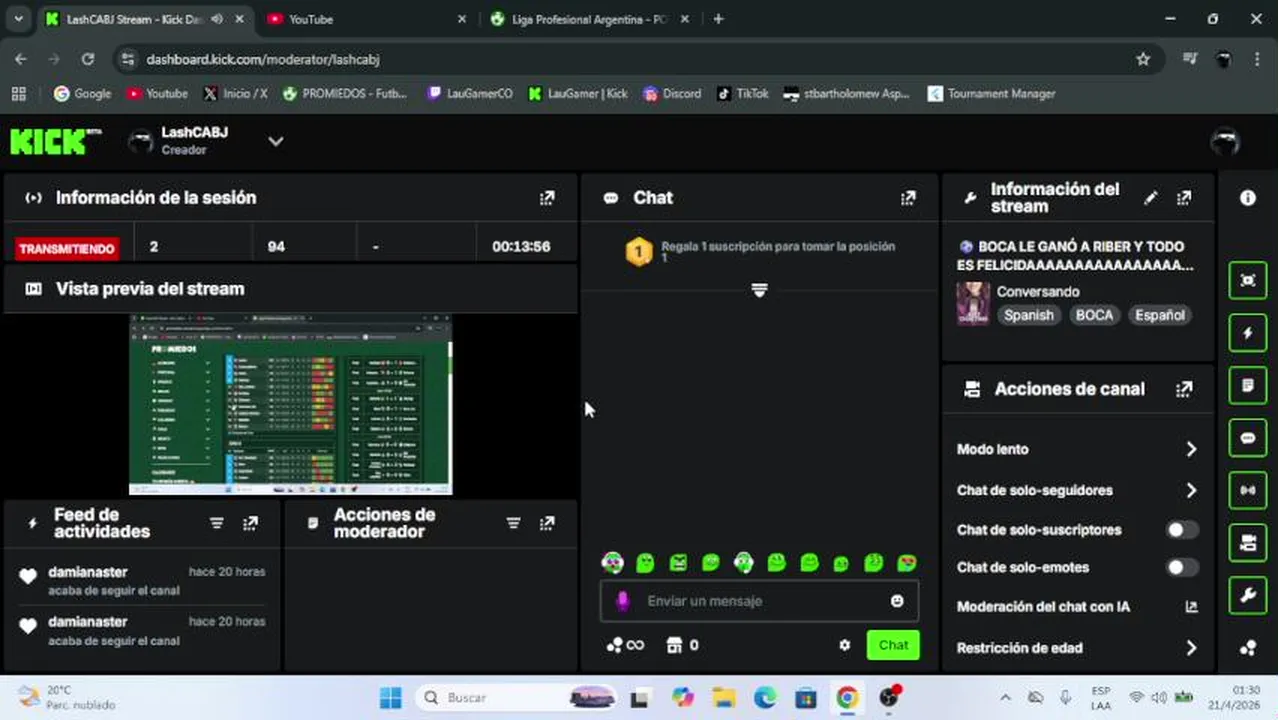The image size is (1278, 720).
Task: Open the Chrome apps grid on the bookmarks bar
Action: click(18, 93)
